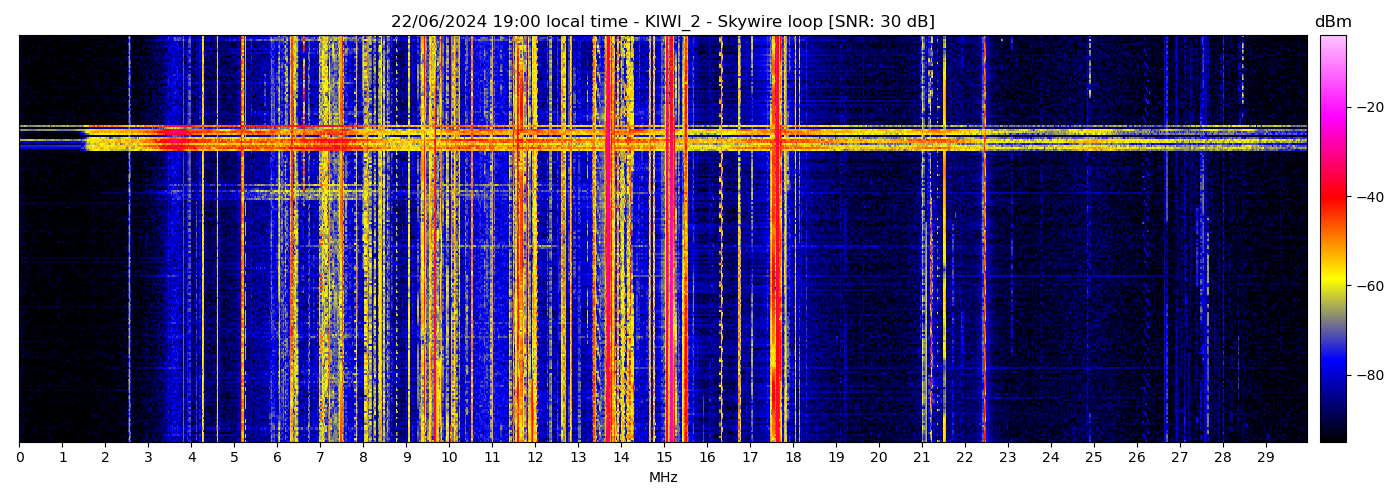Select the 29 MHz axis tick label
Image resolution: width=1400 pixels, height=500 pixels.
click(x=1265, y=458)
